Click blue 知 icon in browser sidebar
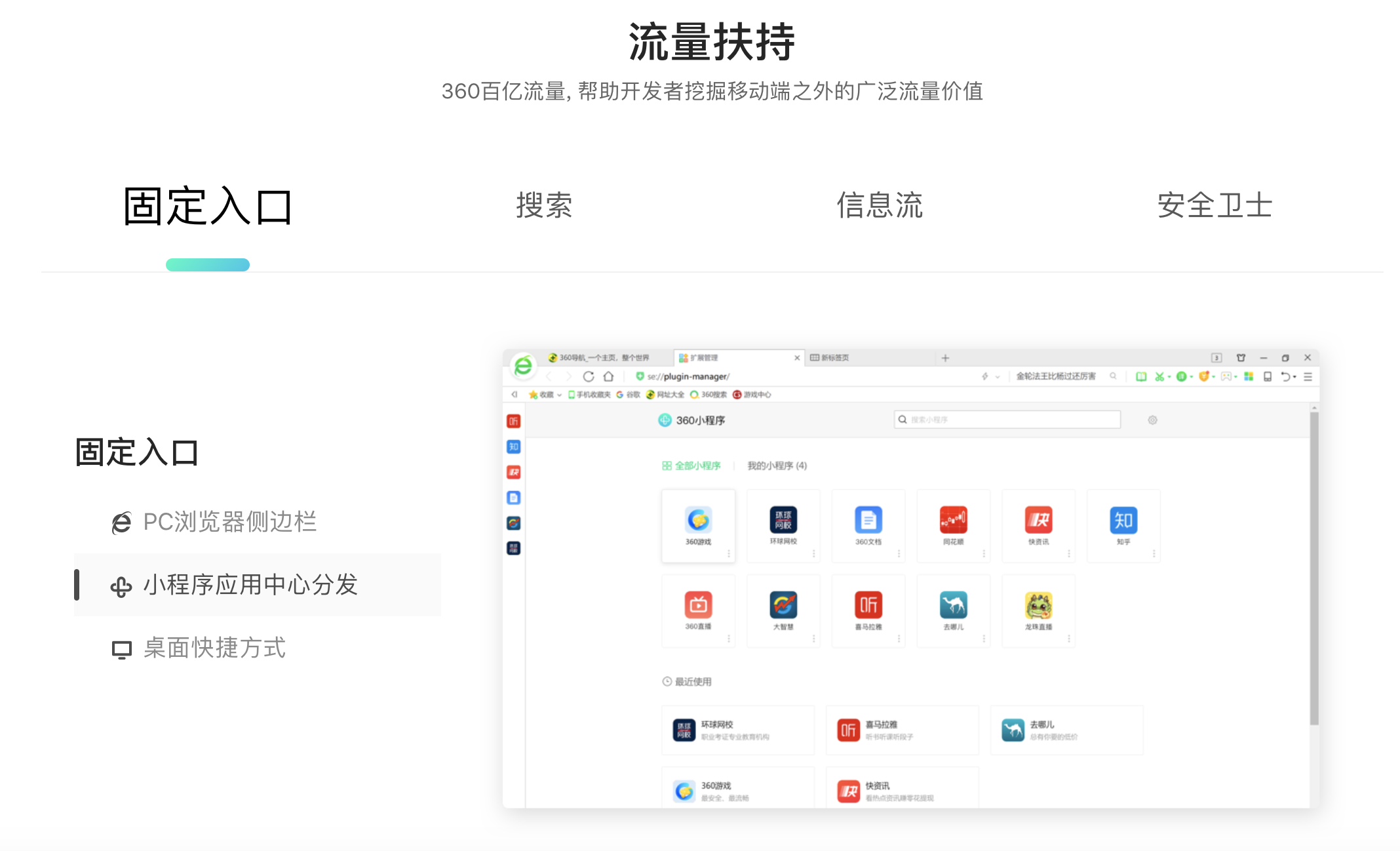 click(x=514, y=446)
